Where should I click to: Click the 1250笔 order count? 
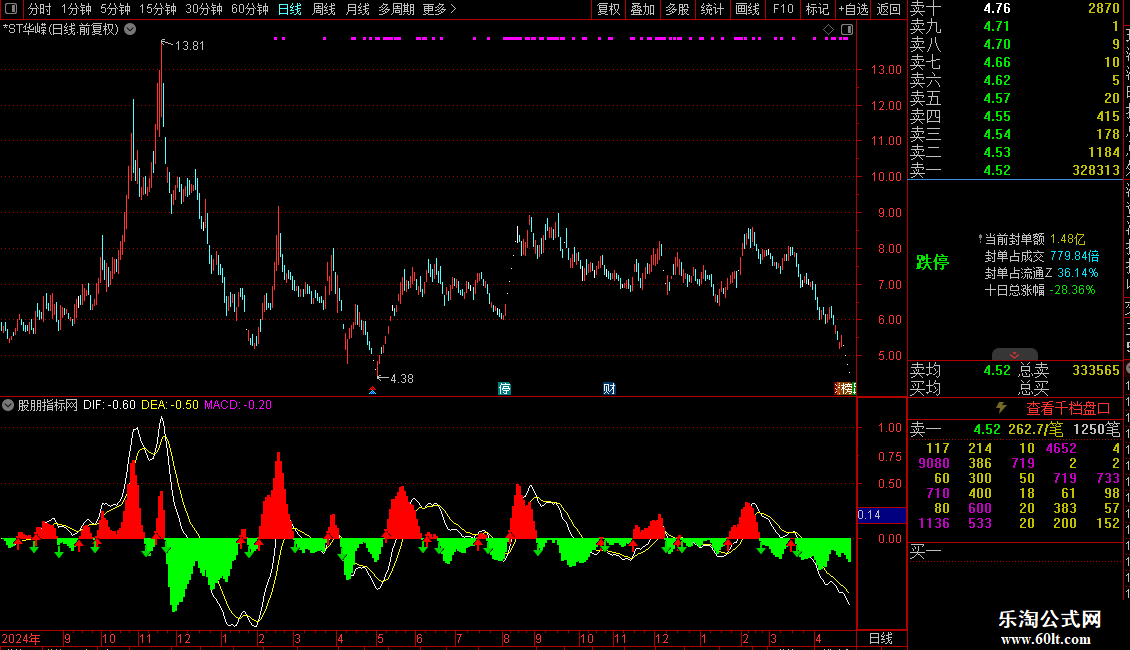(x=1096, y=429)
